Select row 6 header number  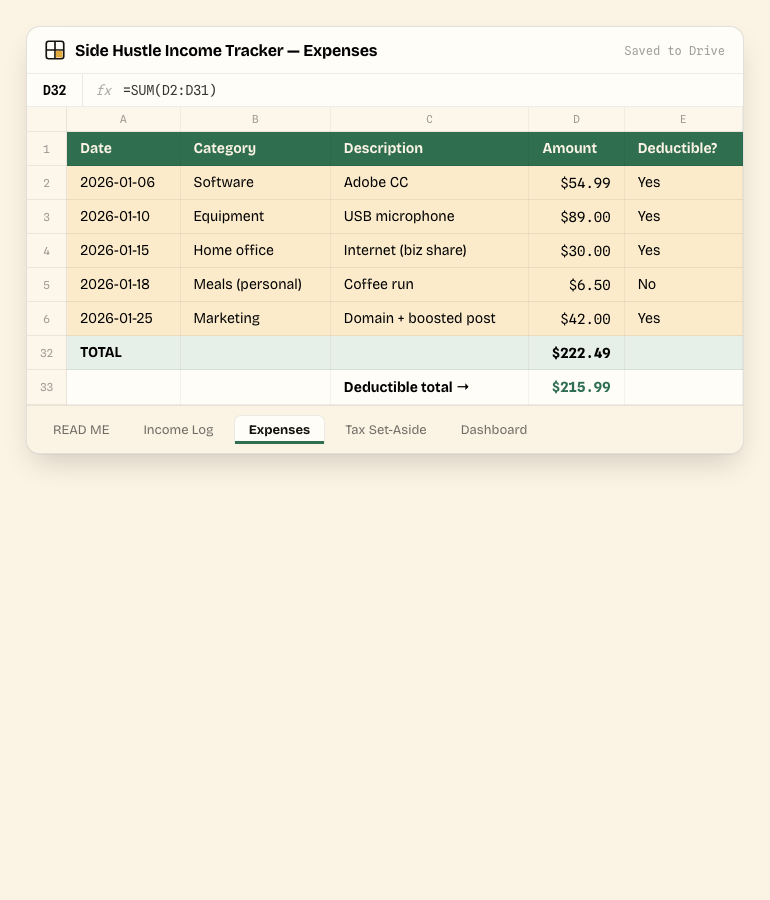pyautogui.click(x=46, y=319)
